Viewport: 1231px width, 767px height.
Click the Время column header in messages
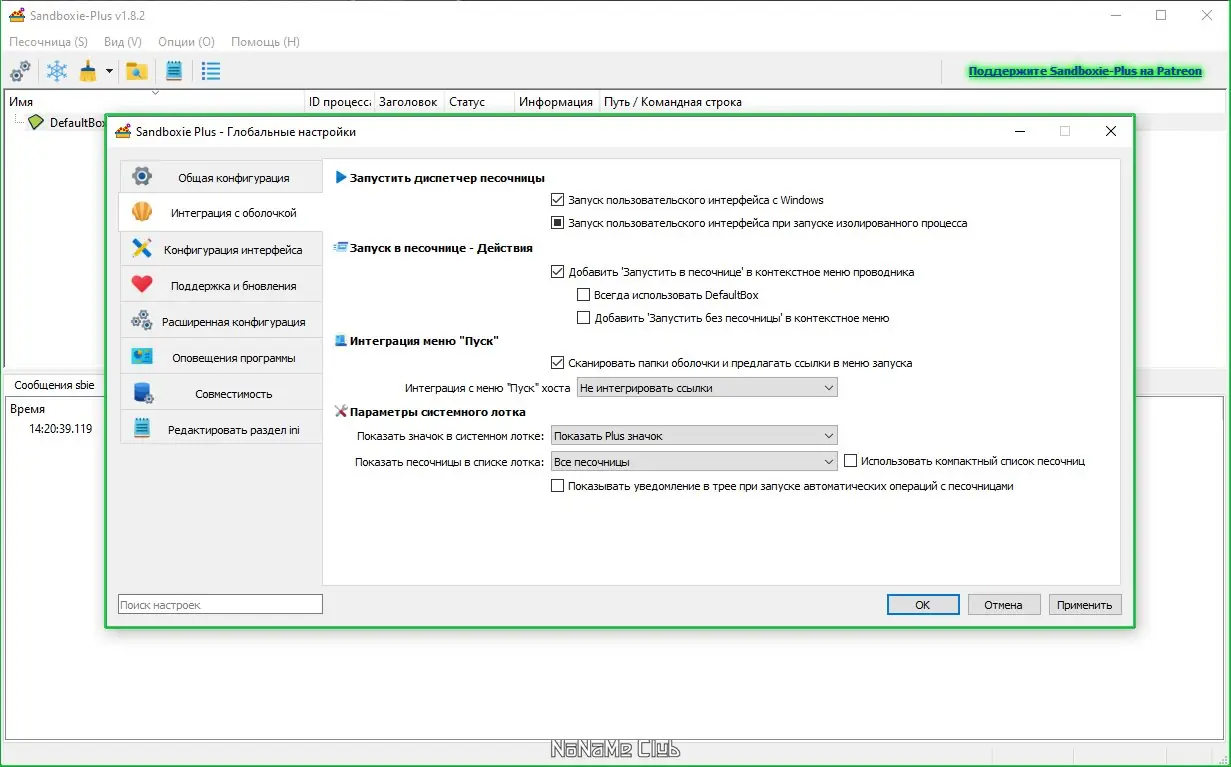[x=27, y=409]
